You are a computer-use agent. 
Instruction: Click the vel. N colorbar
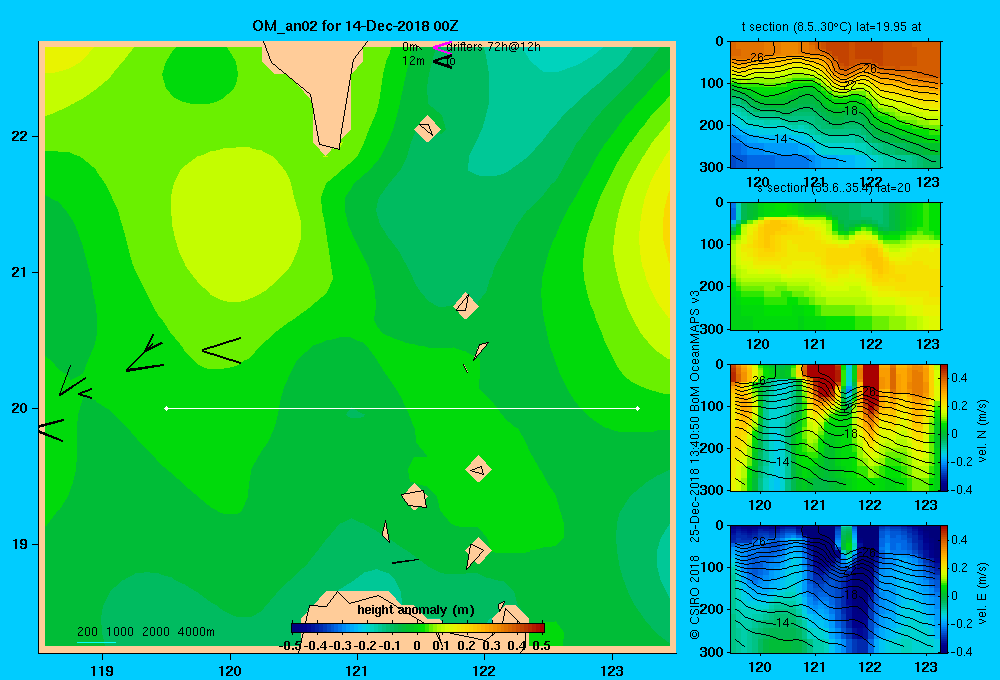pyautogui.click(x=945, y=427)
